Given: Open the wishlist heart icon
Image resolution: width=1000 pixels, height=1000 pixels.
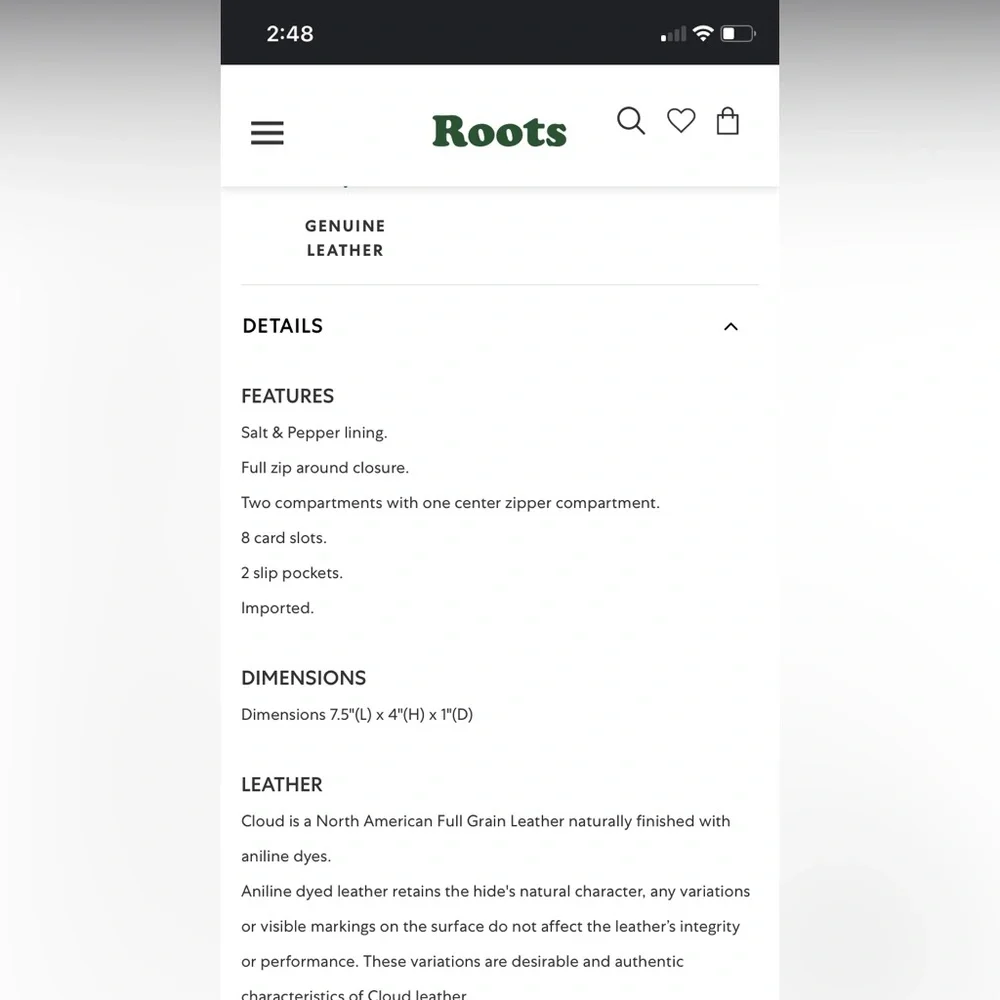Looking at the screenshot, I should pos(681,121).
